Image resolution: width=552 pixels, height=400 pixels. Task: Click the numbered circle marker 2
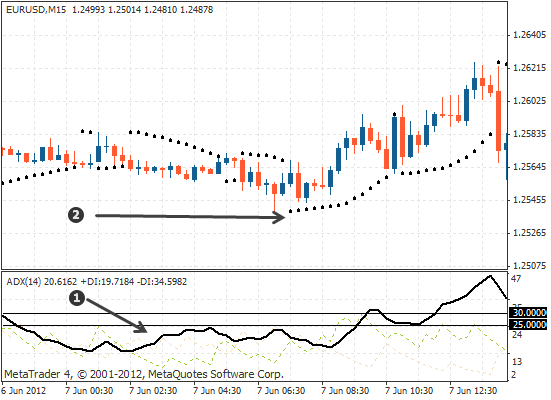coord(76,215)
